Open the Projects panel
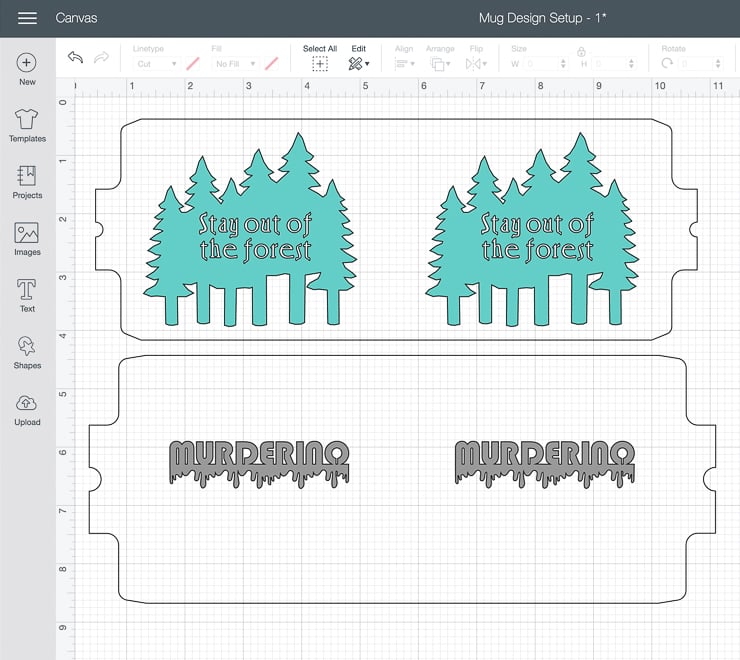This screenshot has width=740, height=660. click(27, 182)
